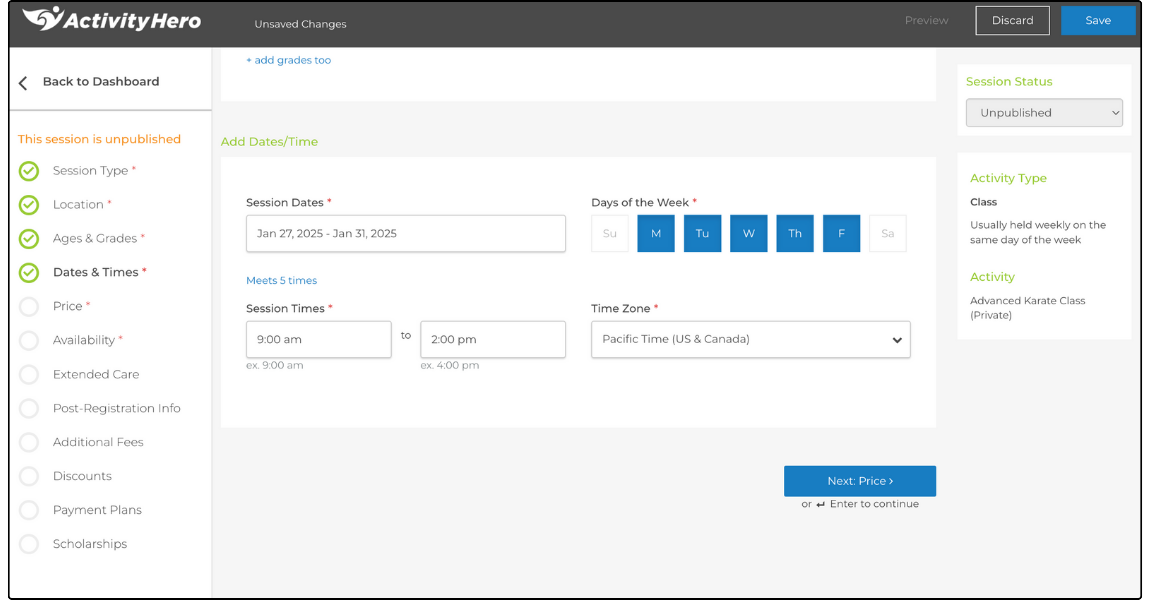Click the add grades too link
The width and height of the screenshot is (1151, 600).
tap(288, 60)
